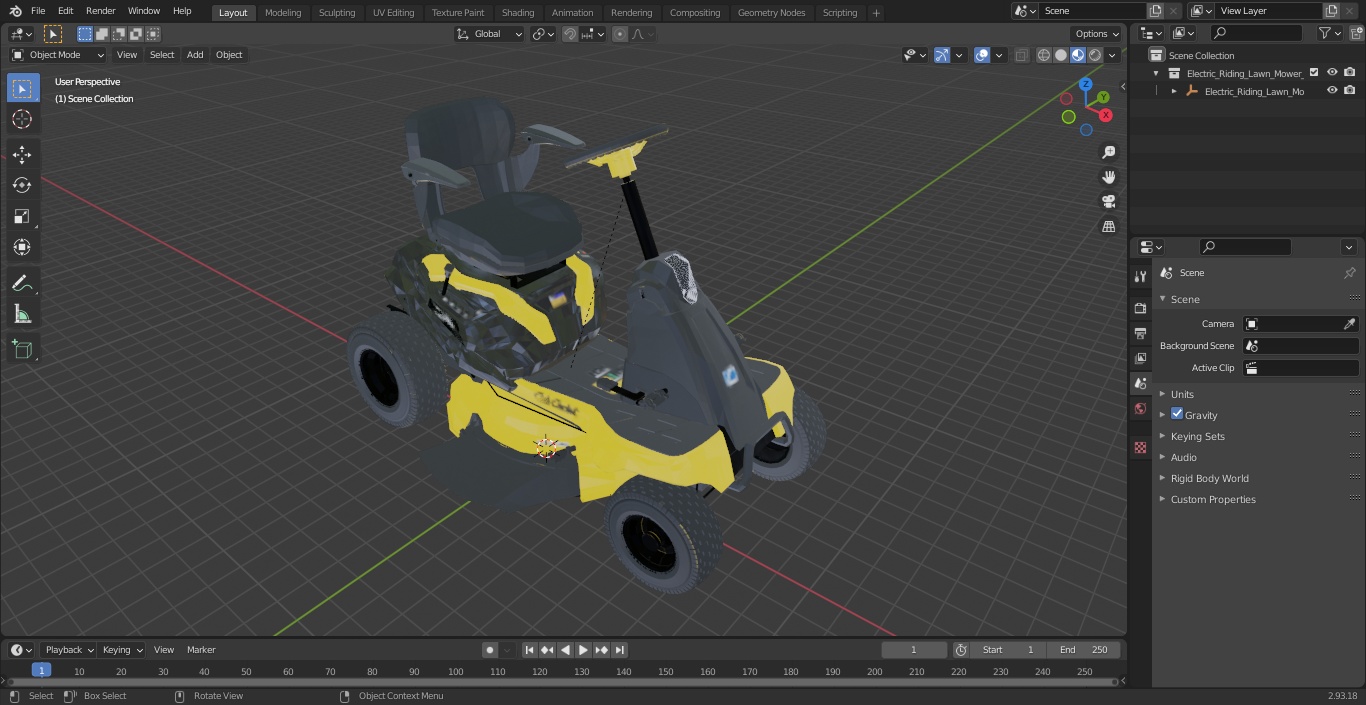Viewport: 1366px width, 705px height.
Task: Switch to the Modeling workspace tab
Action: pyautogui.click(x=283, y=13)
